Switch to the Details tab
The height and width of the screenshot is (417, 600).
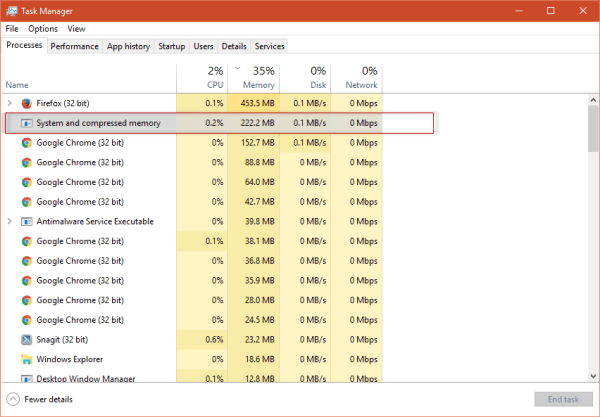[x=234, y=46]
